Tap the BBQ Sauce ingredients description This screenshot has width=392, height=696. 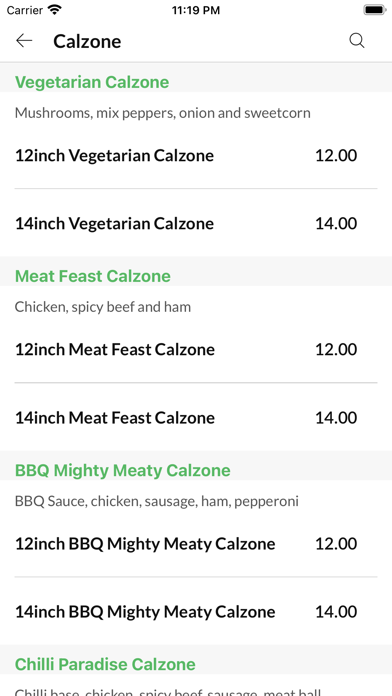coord(157,501)
